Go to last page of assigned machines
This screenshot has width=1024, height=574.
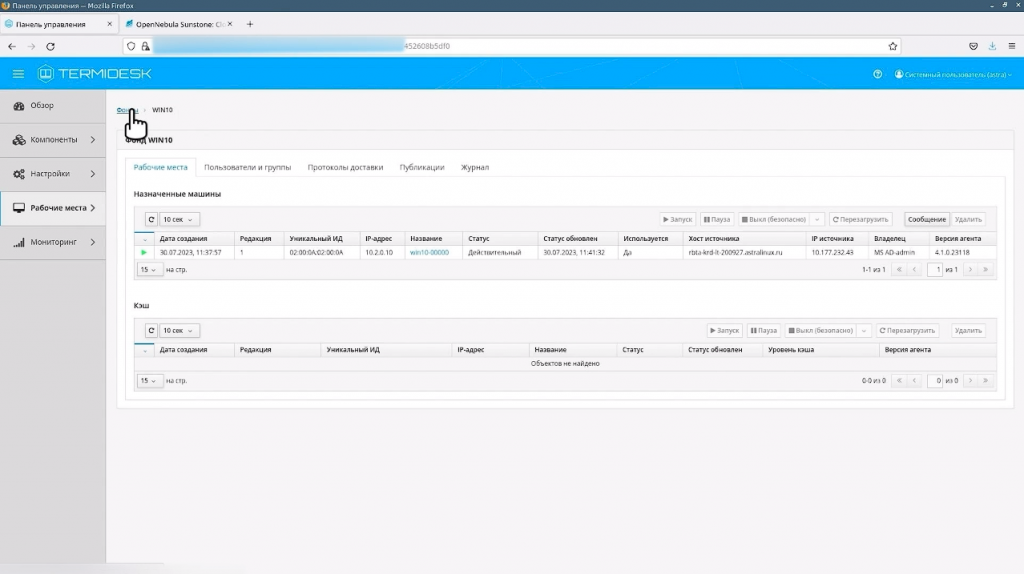pyautogui.click(x=985, y=270)
